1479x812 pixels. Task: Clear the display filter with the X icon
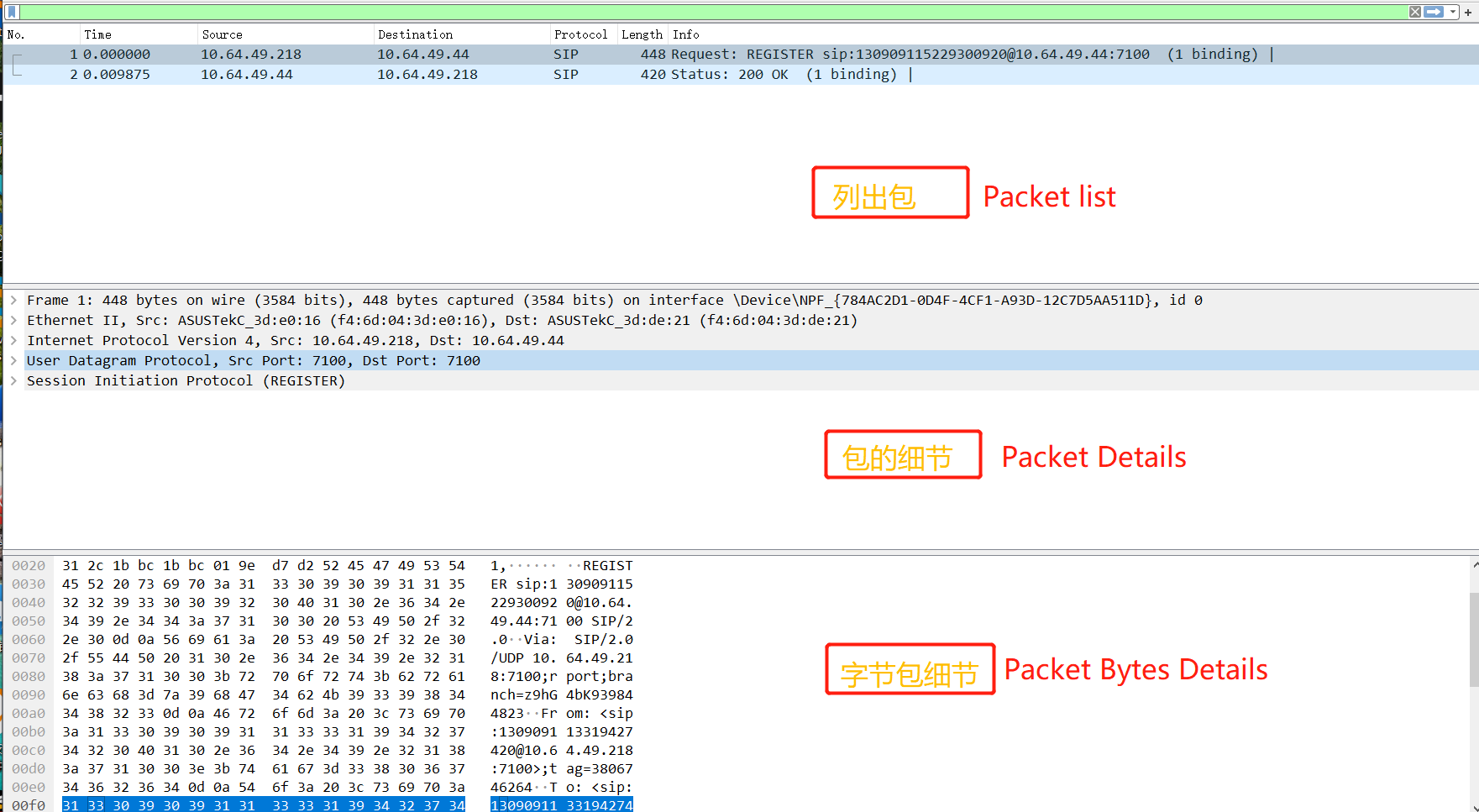tap(1415, 12)
